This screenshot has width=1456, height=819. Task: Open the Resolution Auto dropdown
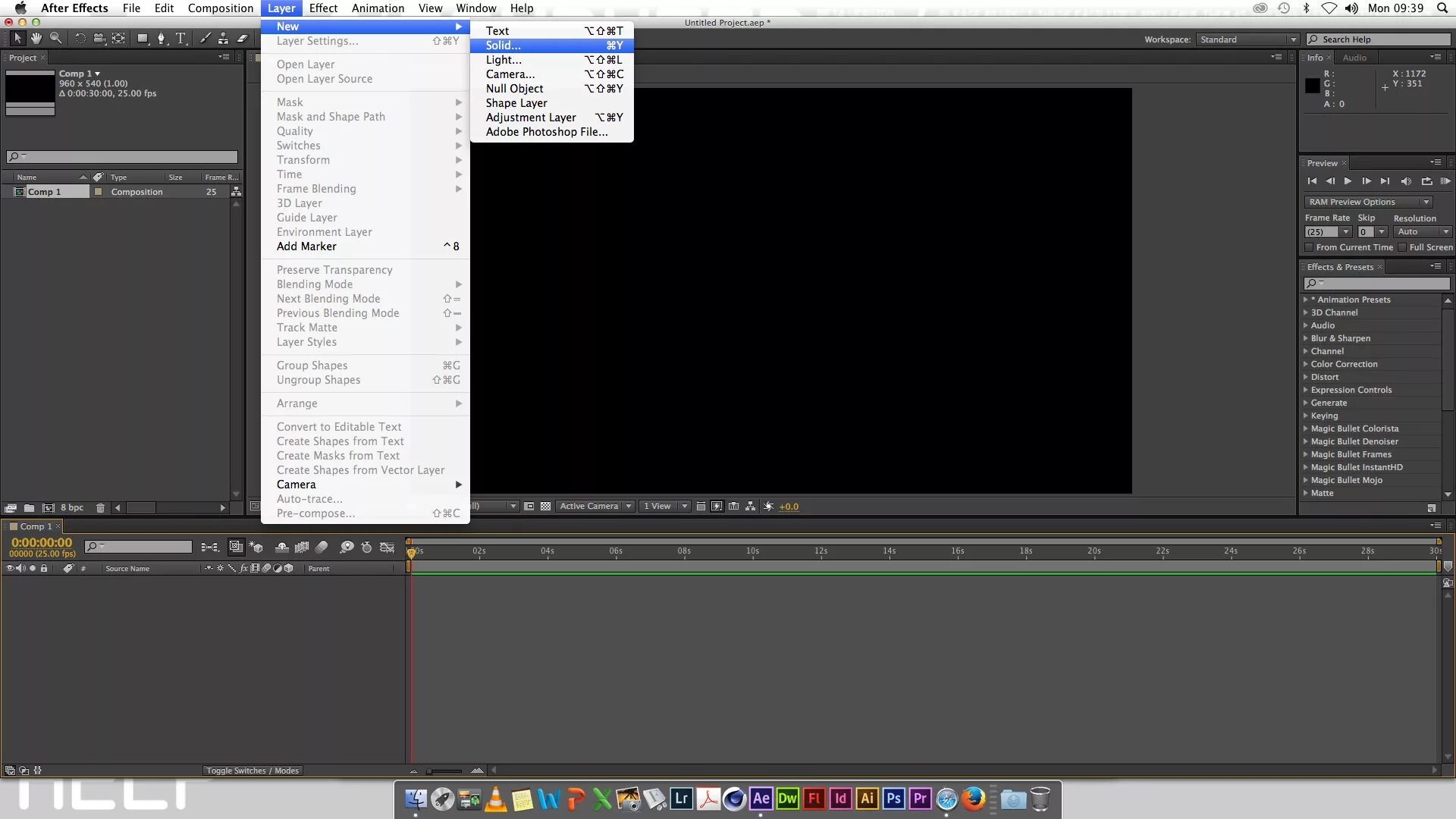point(1423,232)
